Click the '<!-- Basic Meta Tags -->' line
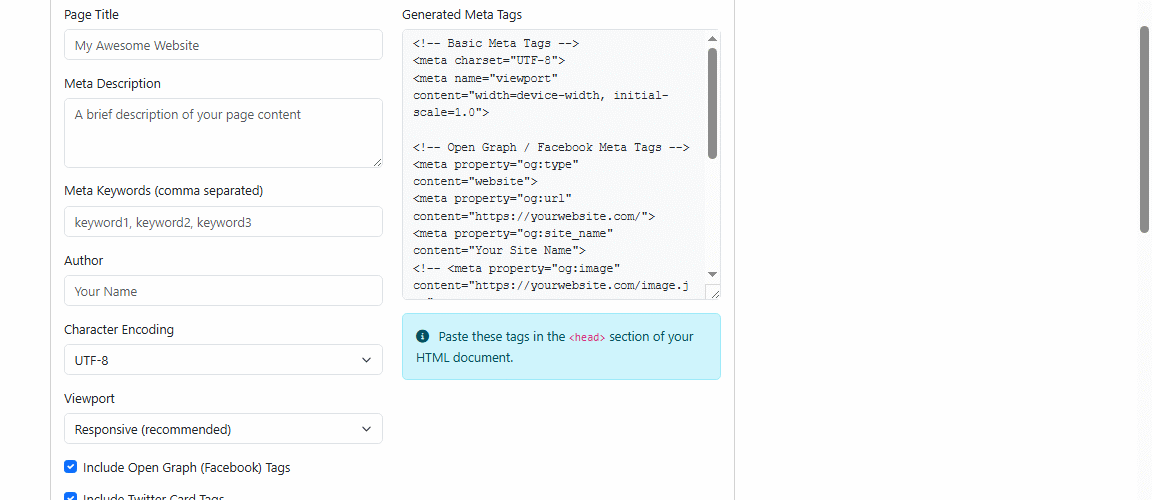1152x500 pixels. pos(496,43)
